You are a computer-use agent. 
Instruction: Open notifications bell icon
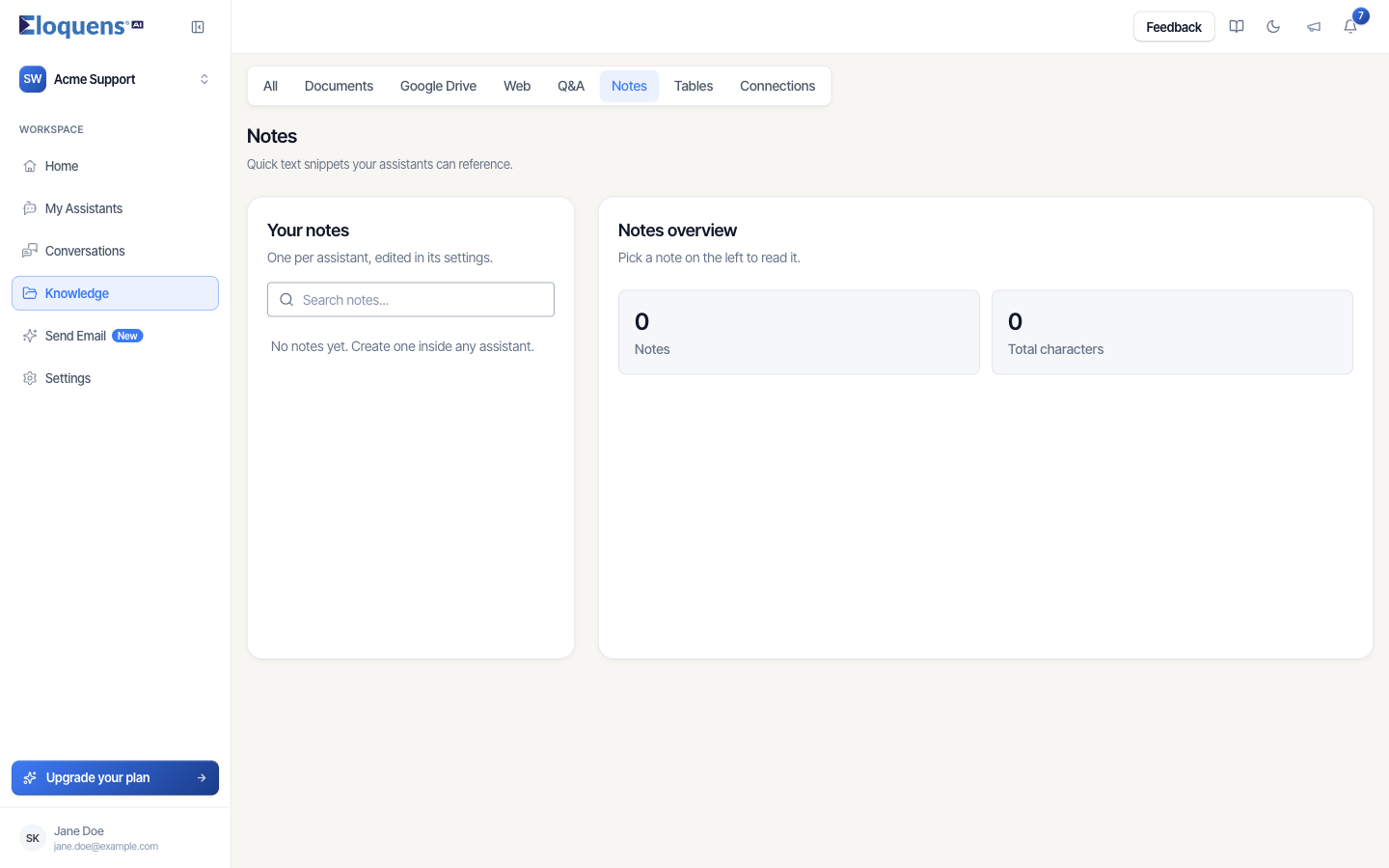(x=1350, y=27)
